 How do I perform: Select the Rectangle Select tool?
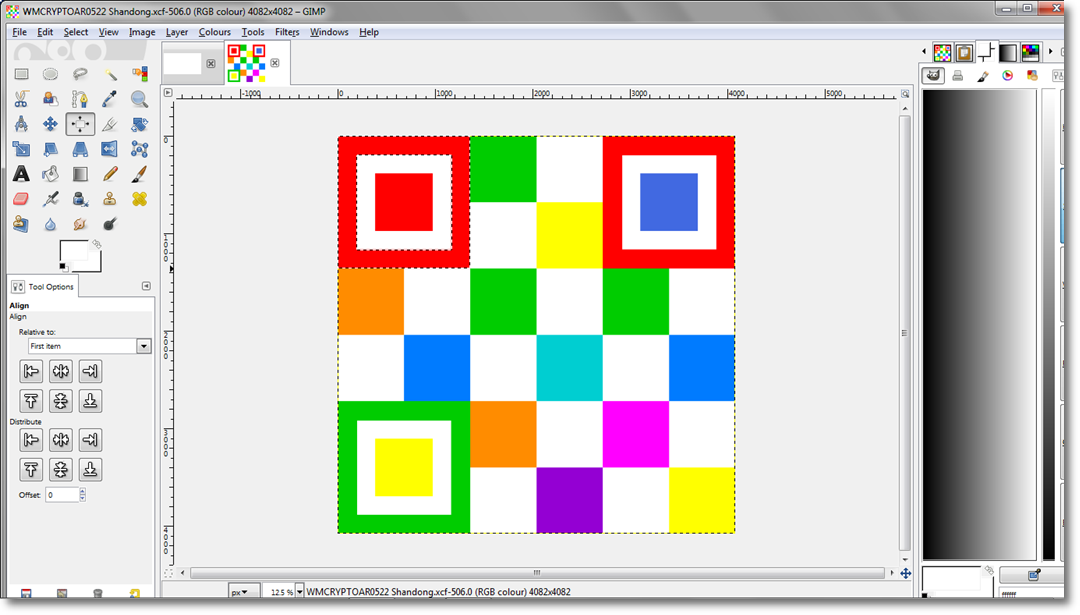pos(21,74)
